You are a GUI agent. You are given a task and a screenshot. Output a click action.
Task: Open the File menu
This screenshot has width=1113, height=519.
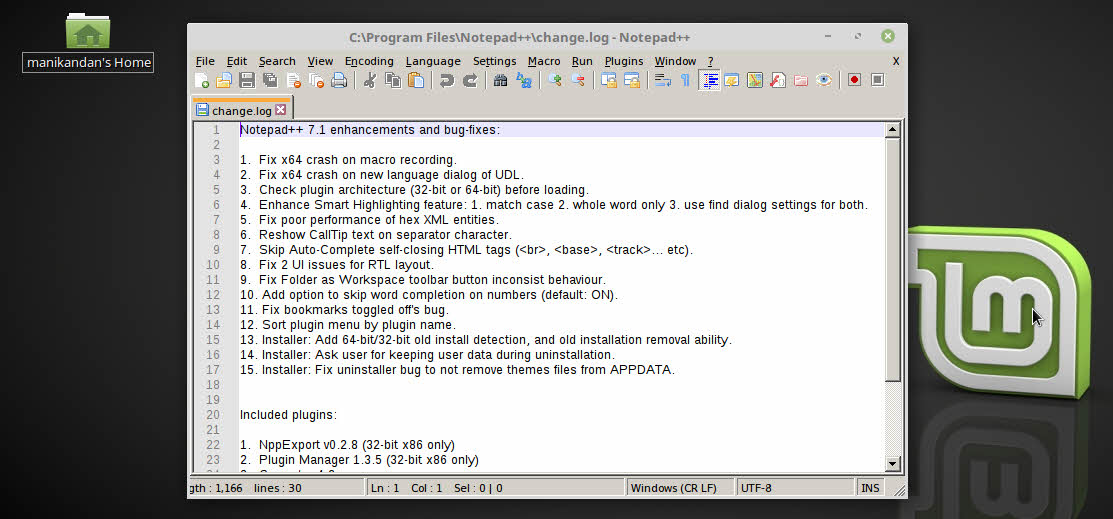coord(204,61)
